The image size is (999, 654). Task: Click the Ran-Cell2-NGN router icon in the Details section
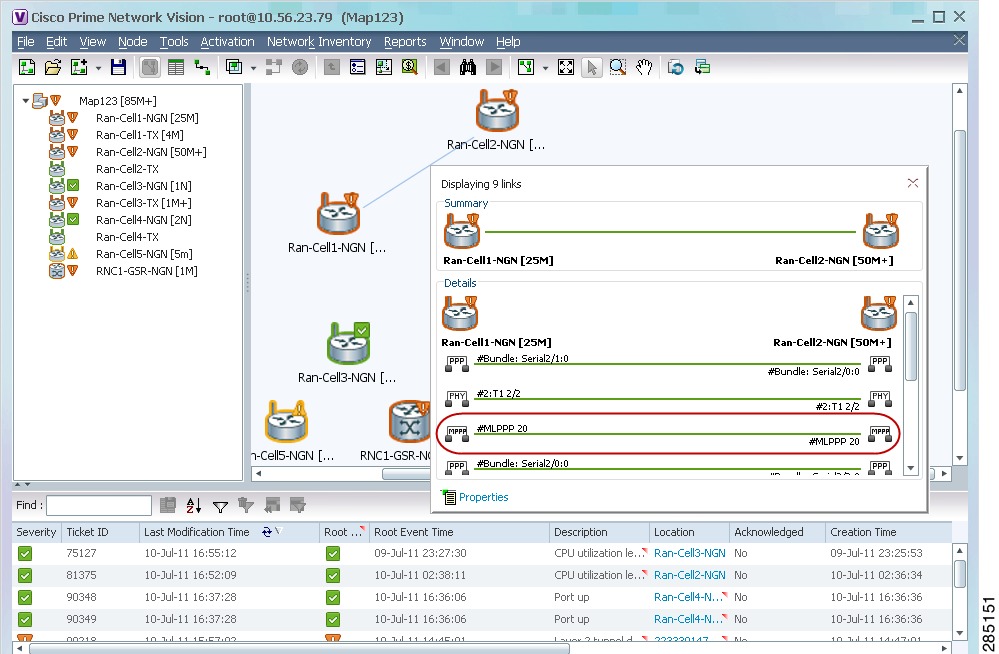879,313
